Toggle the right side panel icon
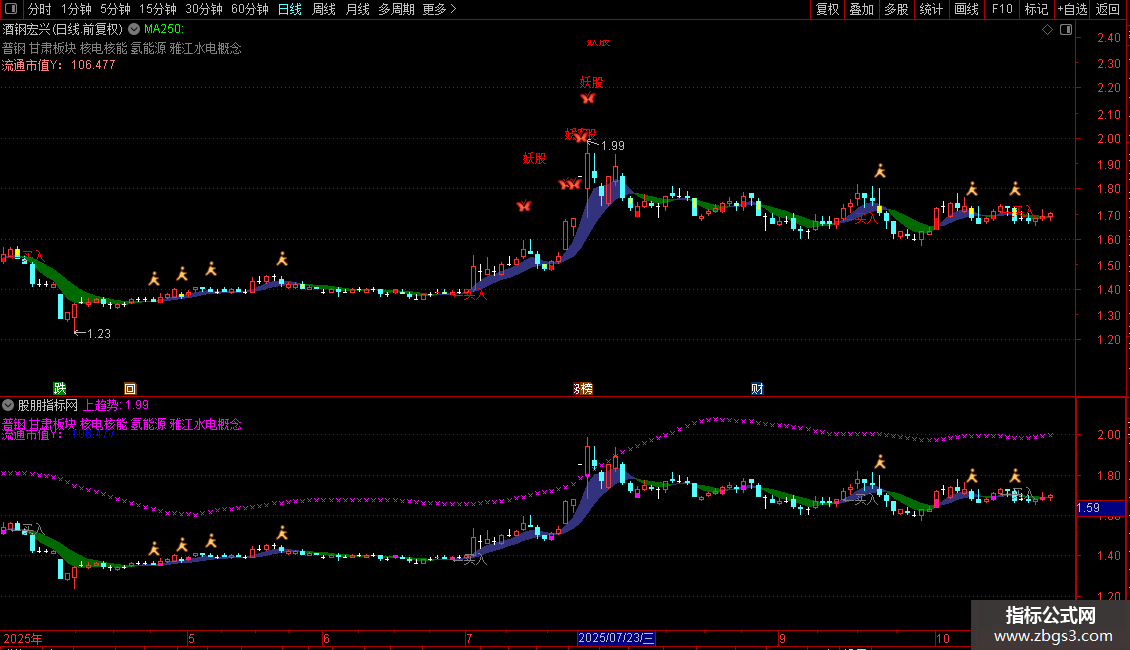This screenshot has width=1130, height=650. coord(1066,30)
